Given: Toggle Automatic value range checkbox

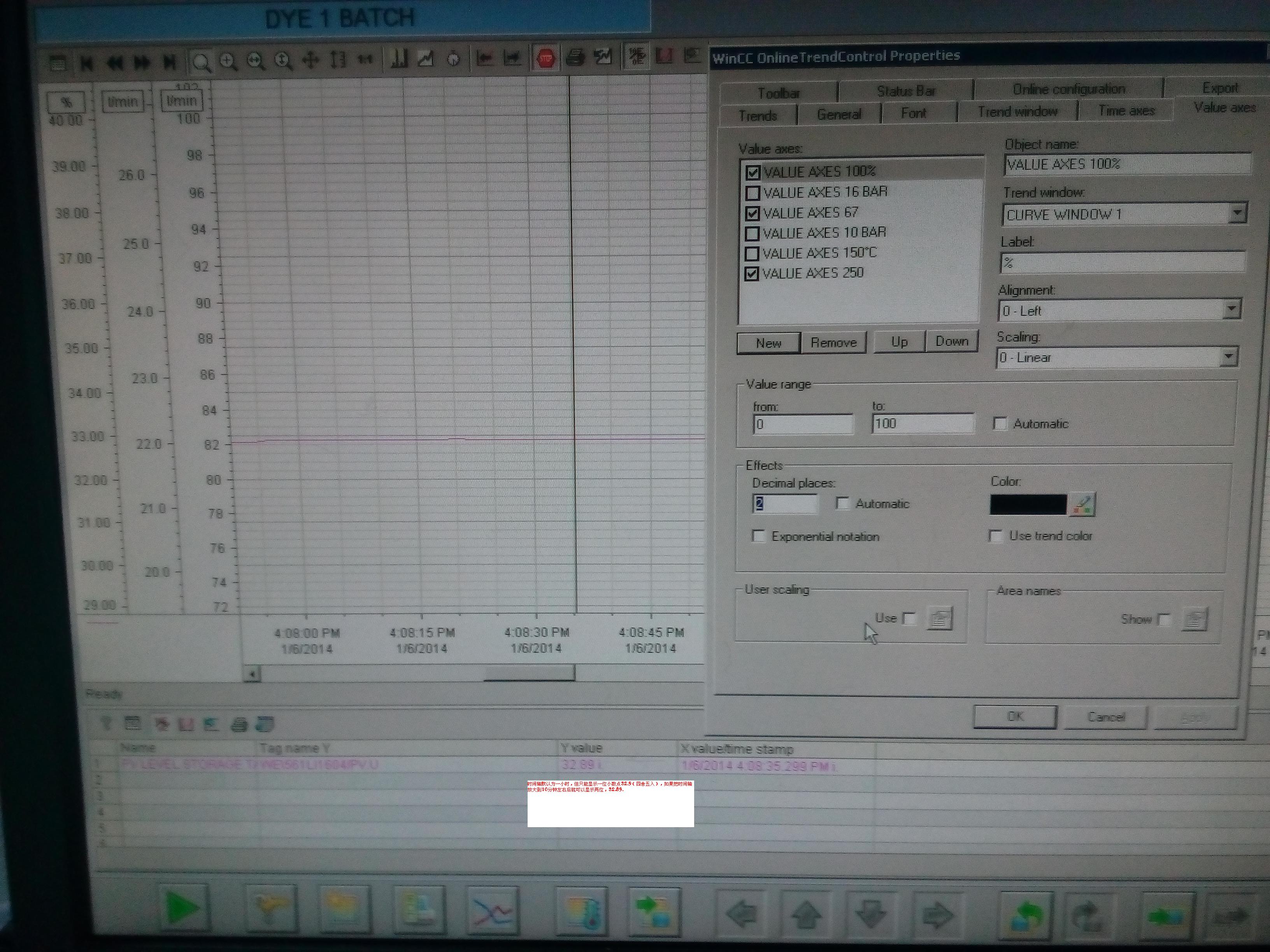Looking at the screenshot, I should pyautogui.click(x=1000, y=424).
